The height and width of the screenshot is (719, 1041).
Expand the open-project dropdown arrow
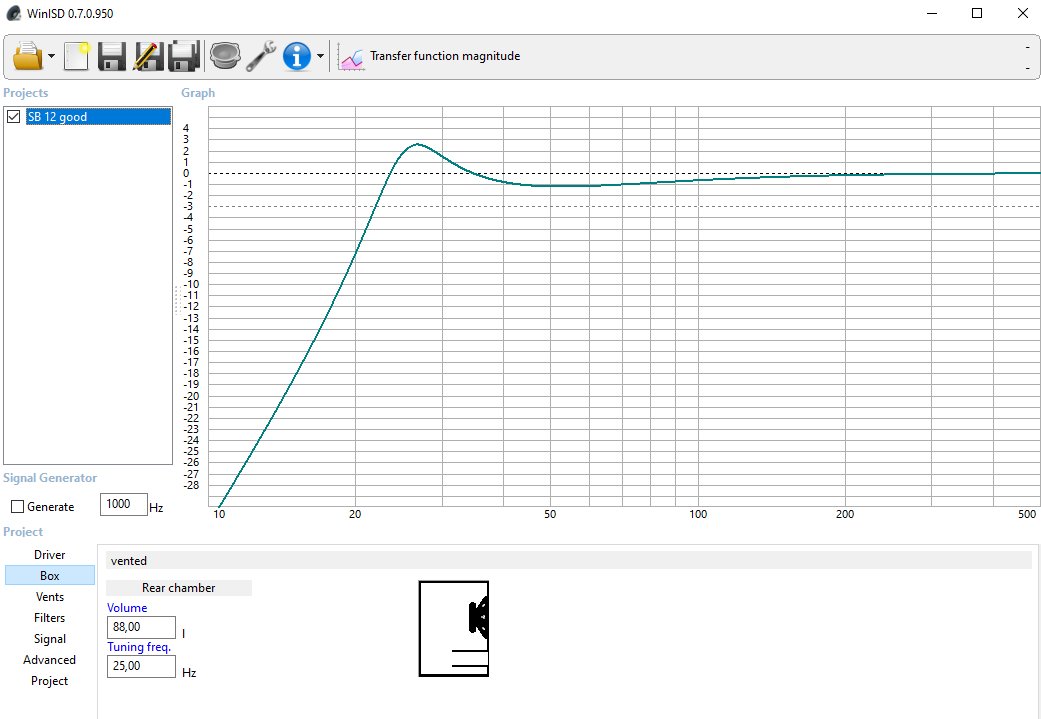click(x=52, y=56)
